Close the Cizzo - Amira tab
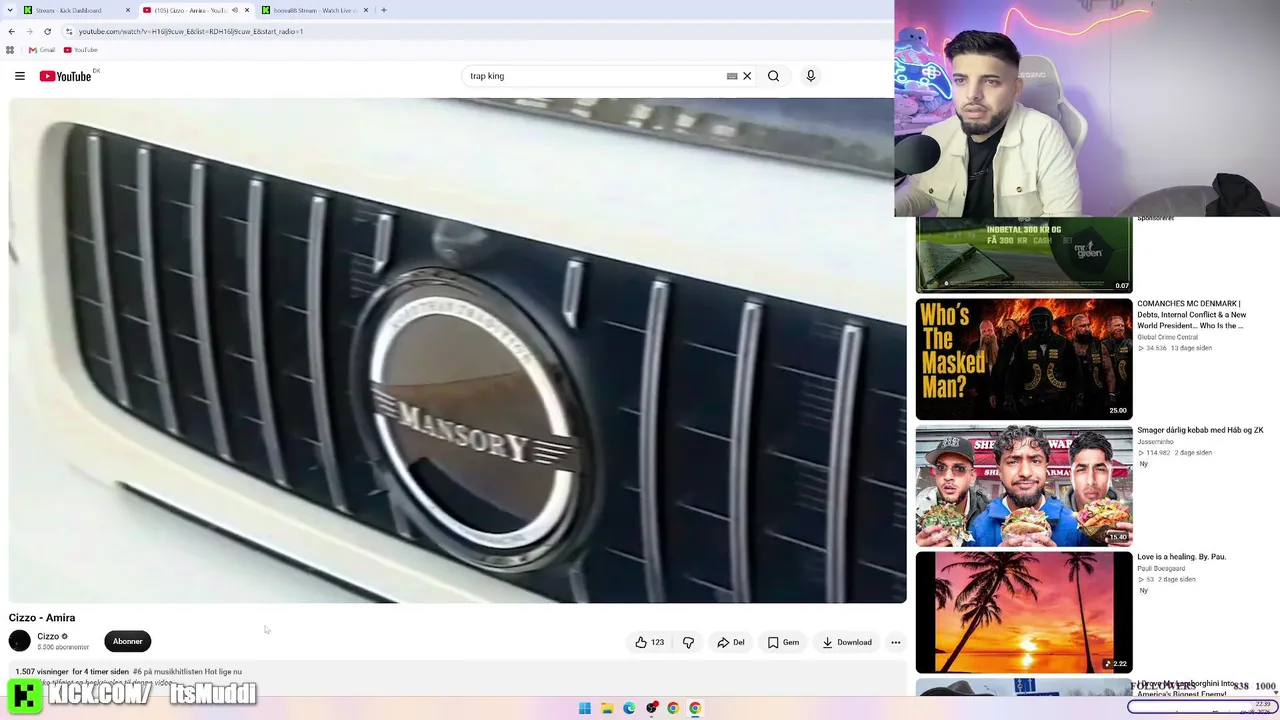Image resolution: width=1280 pixels, height=720 pixels. (x=247, y=10)
